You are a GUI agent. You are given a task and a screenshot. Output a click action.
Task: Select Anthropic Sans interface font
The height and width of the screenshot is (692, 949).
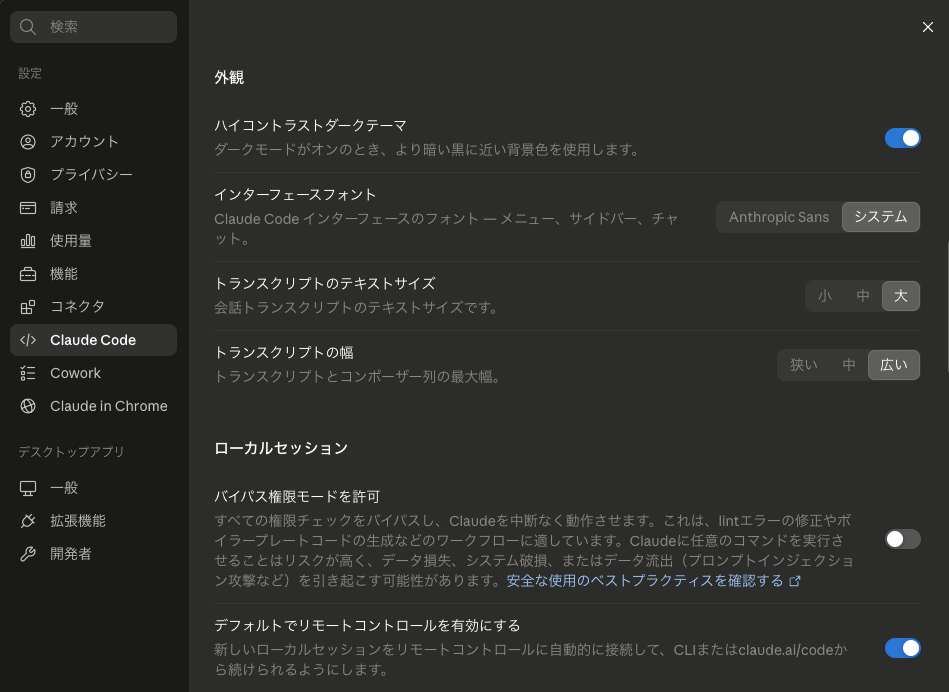tap(779, 217)
